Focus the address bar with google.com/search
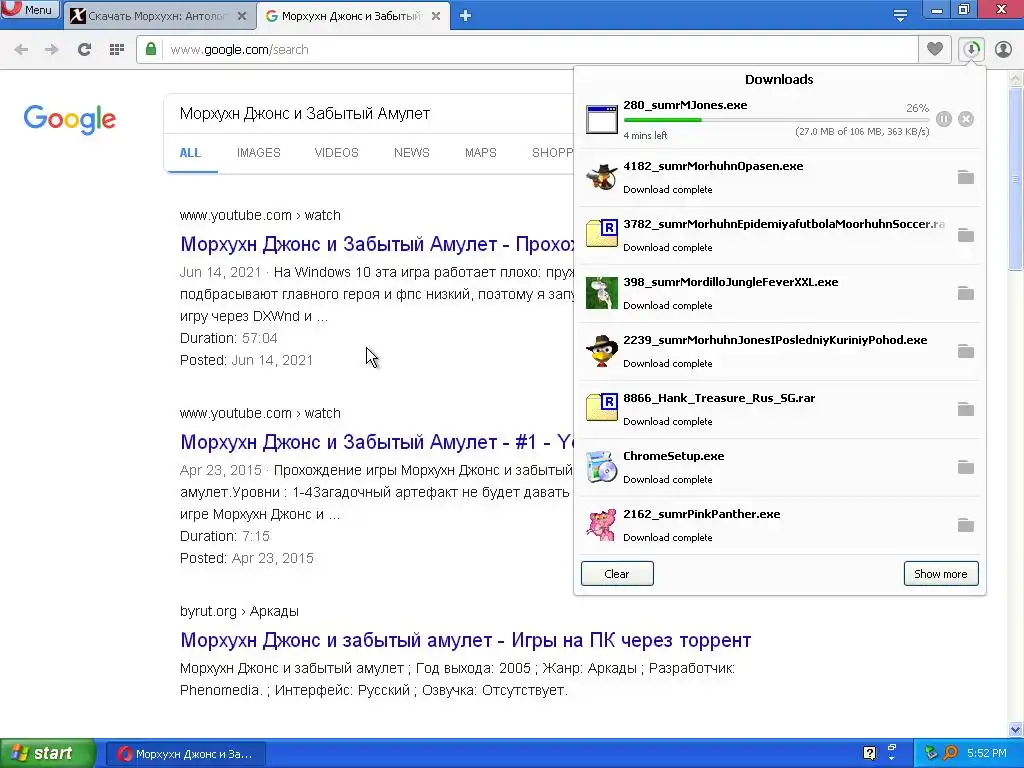Screen dimensions: 1024x768 tap(526, 50)
